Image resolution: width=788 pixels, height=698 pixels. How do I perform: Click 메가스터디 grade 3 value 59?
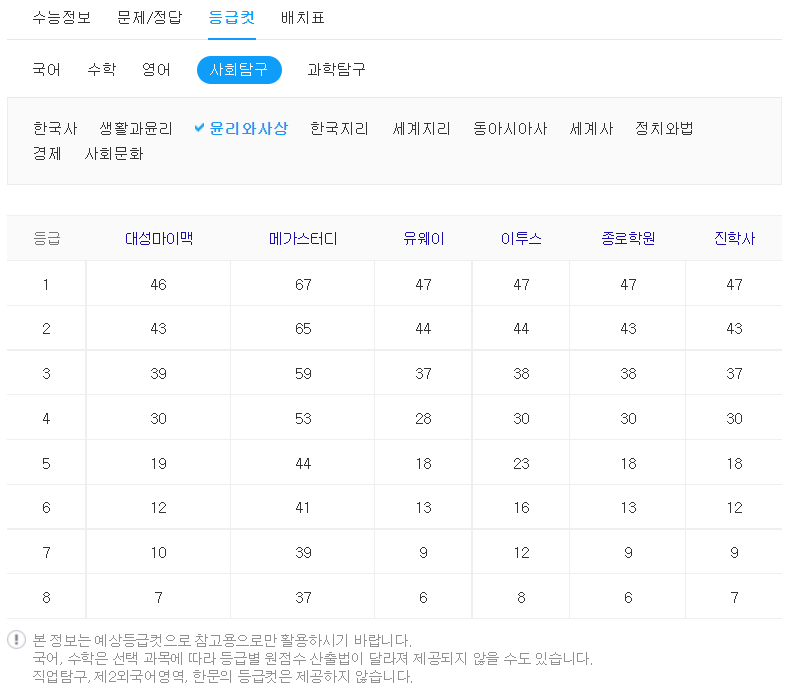303,373
